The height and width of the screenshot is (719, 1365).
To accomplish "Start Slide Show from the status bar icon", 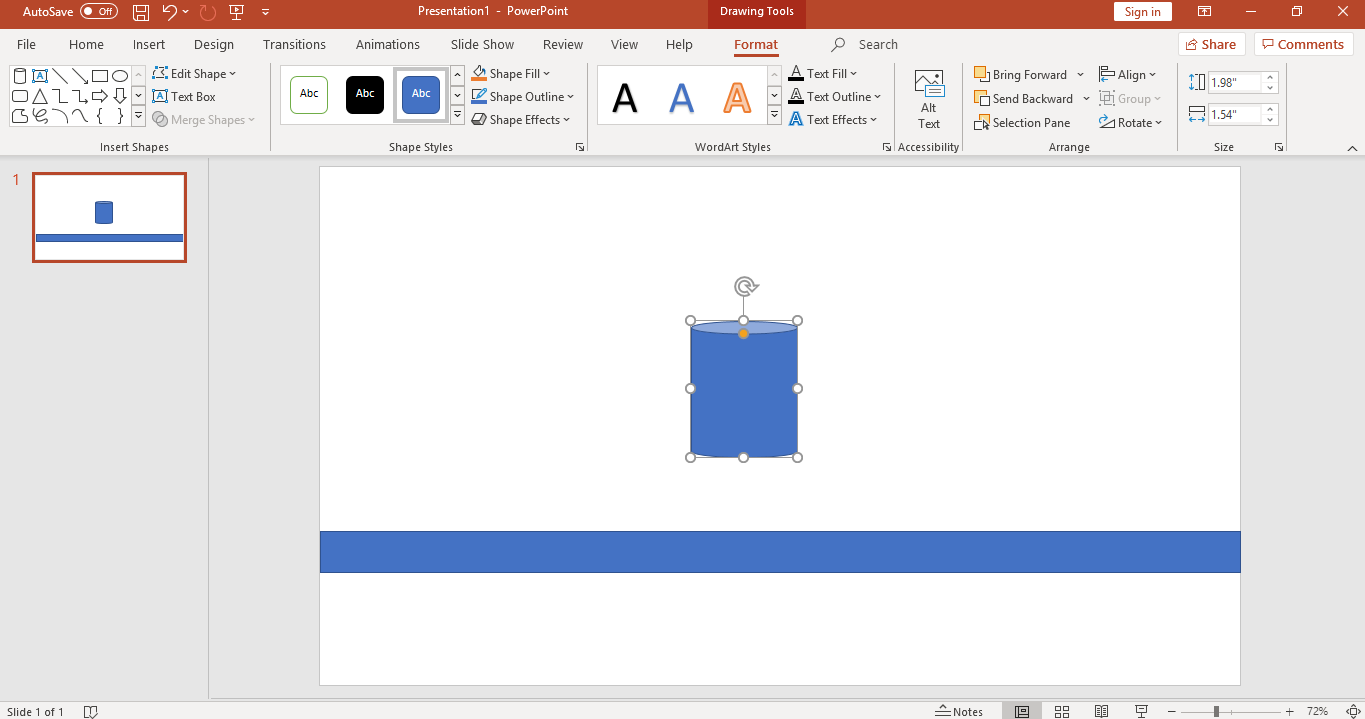I will coord(1141,711).
